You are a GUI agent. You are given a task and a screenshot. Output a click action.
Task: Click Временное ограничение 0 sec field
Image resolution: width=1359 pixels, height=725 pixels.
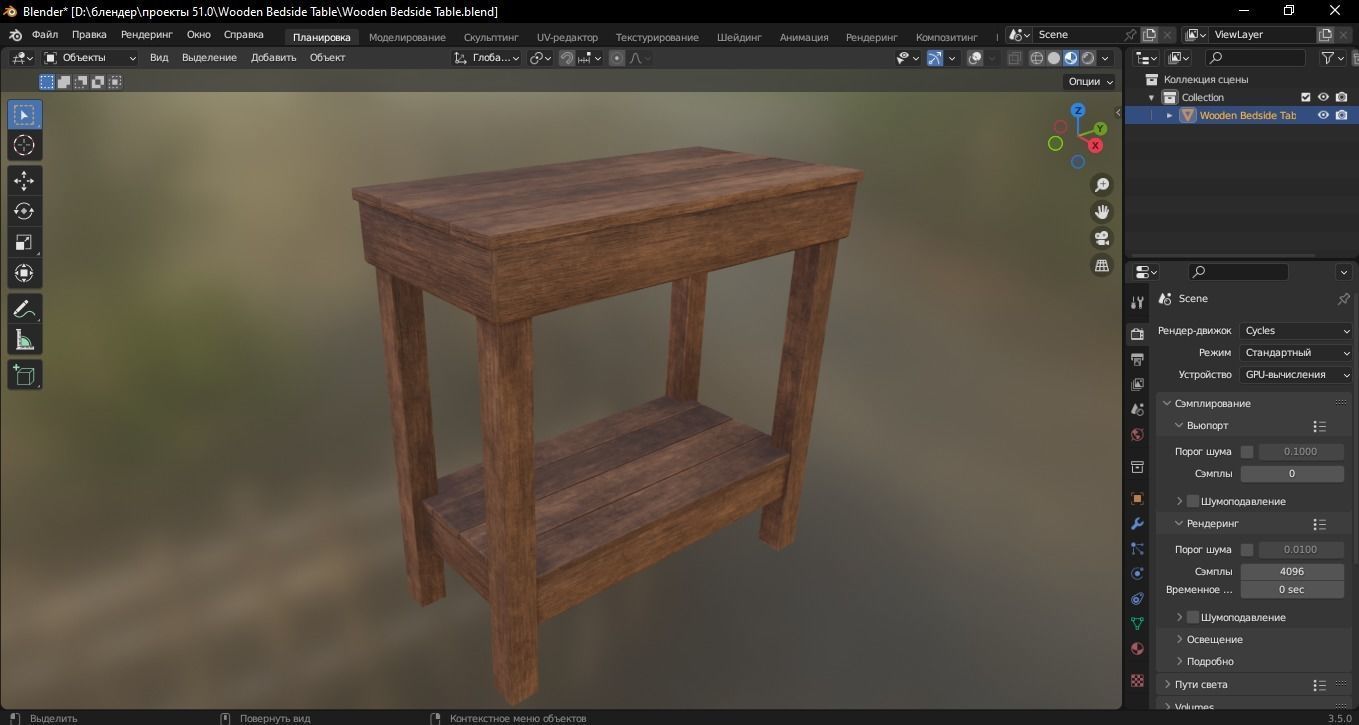coord(1292,590)
